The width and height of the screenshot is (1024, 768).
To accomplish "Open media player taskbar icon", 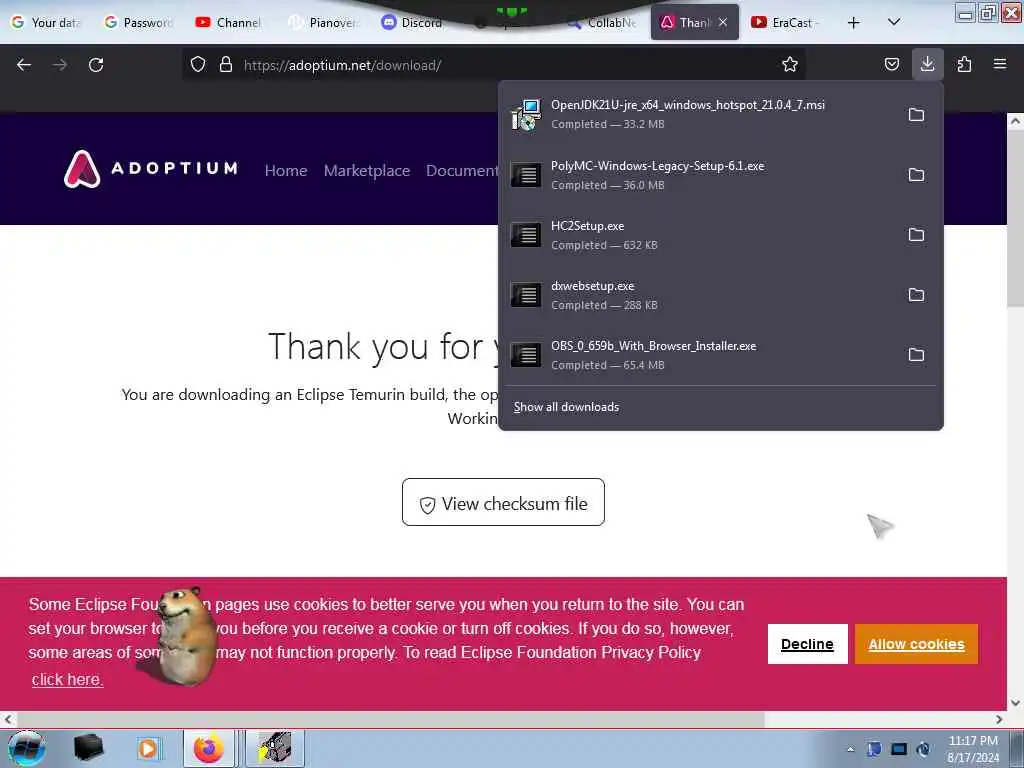I will pyautogui.click(x=148, y=748).
